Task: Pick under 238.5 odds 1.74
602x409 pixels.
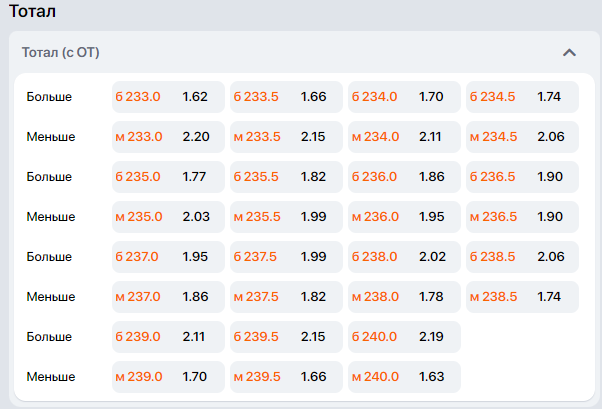Action: pyautogui.click(x=522, y=296)
